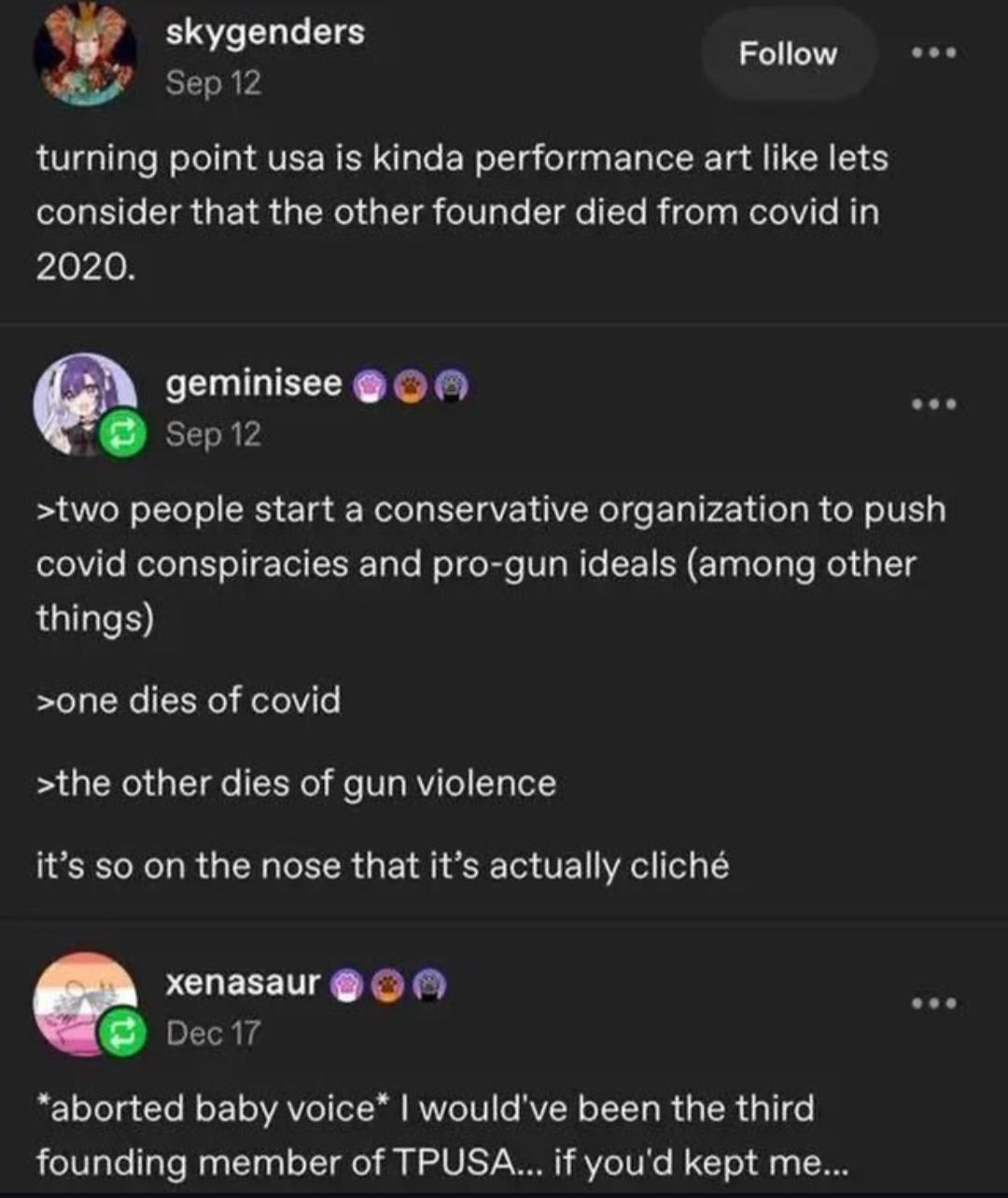
Task: Open xenasaur's striped flag avatar
Action: [79, 999]
